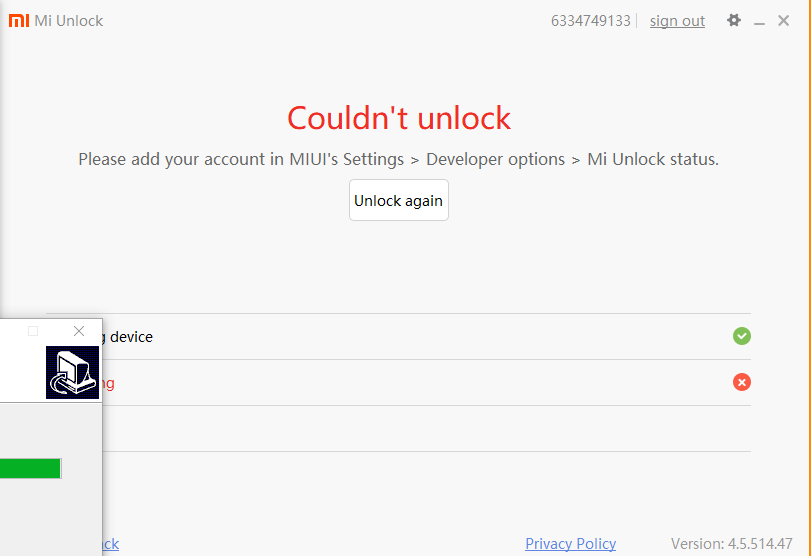
Task: Click the version number text
Action: click(731, 543)
